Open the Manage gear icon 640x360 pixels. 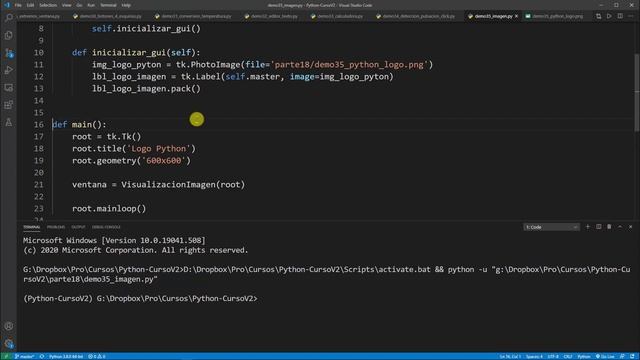click(x=9, y=344)
